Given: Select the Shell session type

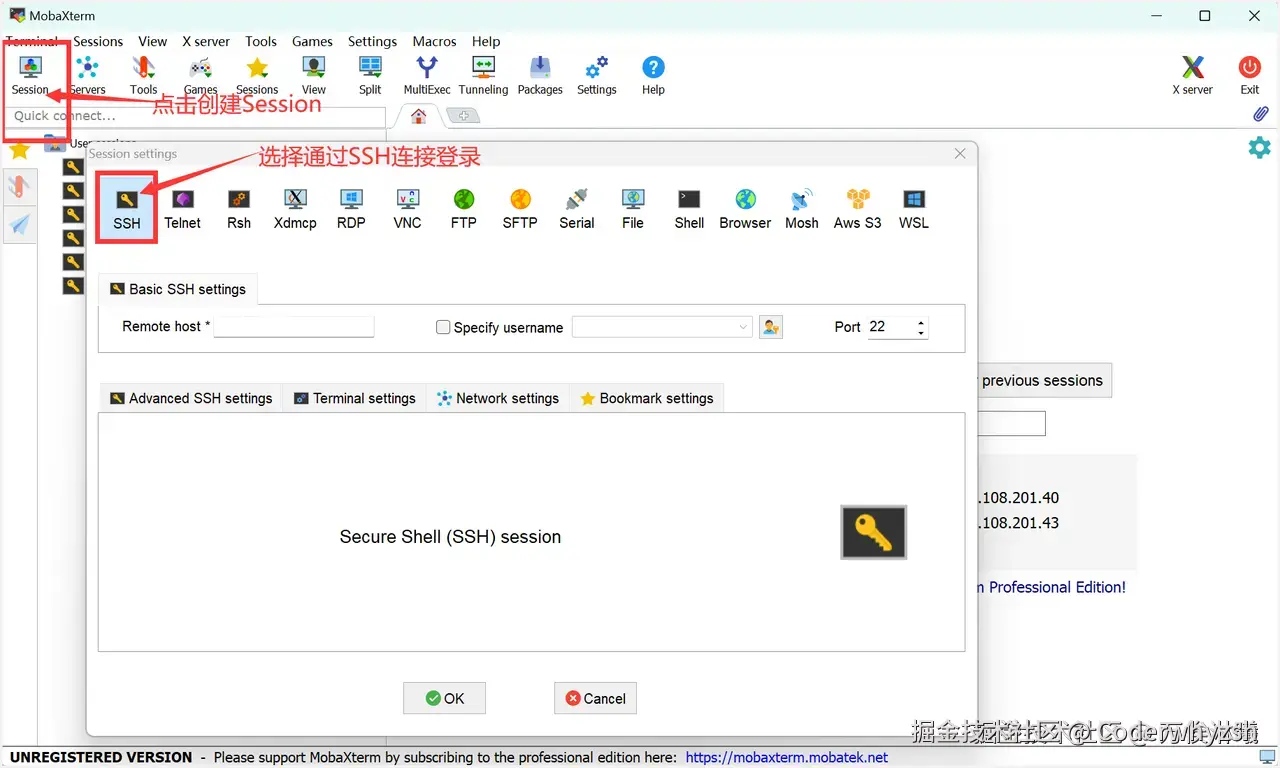Looking at the screenshot, I should (689, 209).
